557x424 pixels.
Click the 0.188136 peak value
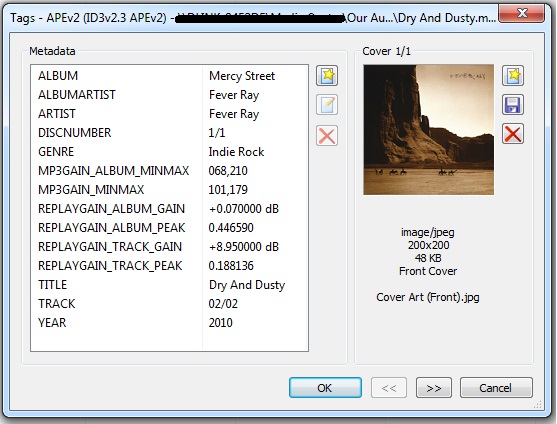pos(231,266)
